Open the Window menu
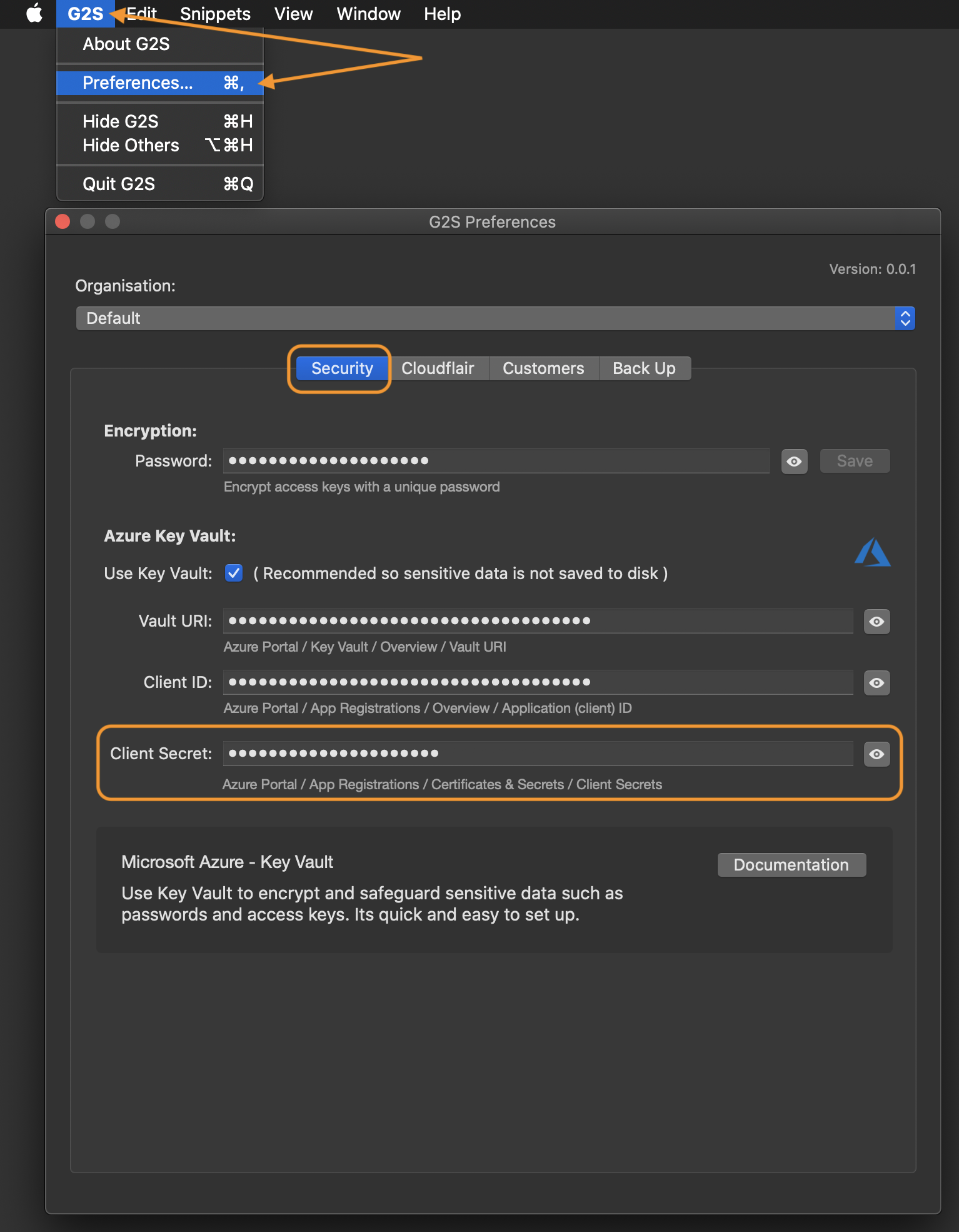The image size is (959, 1232). click(x=368, y=14)
